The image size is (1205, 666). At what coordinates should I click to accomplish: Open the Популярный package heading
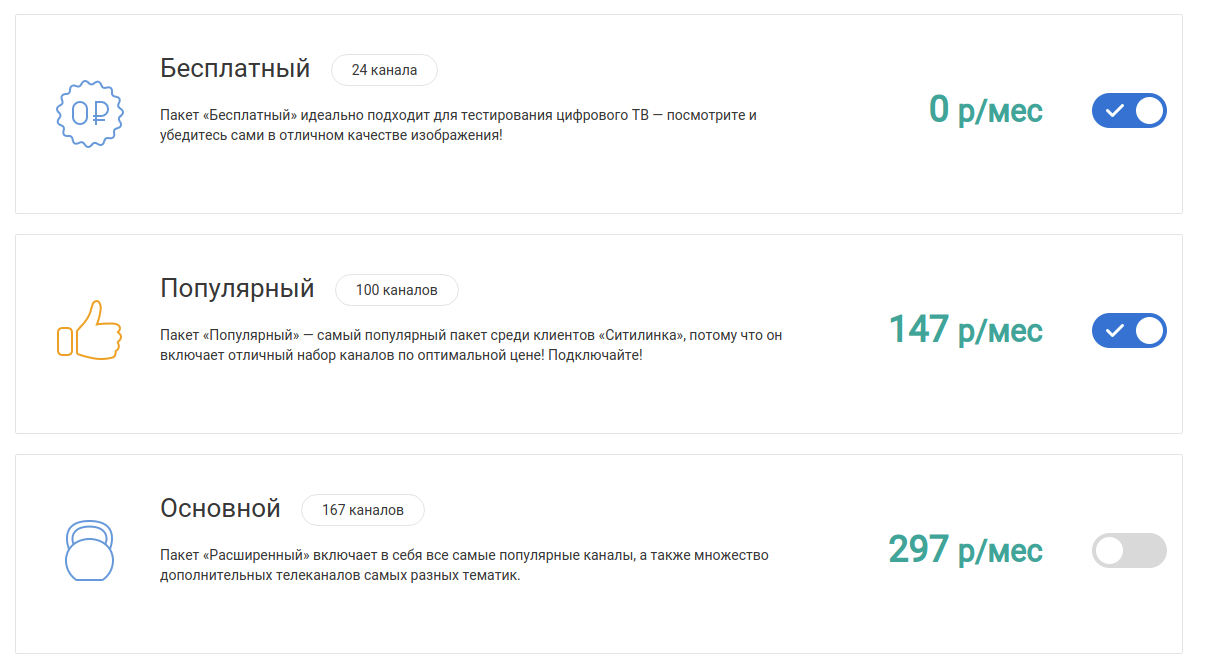point(237,289)
